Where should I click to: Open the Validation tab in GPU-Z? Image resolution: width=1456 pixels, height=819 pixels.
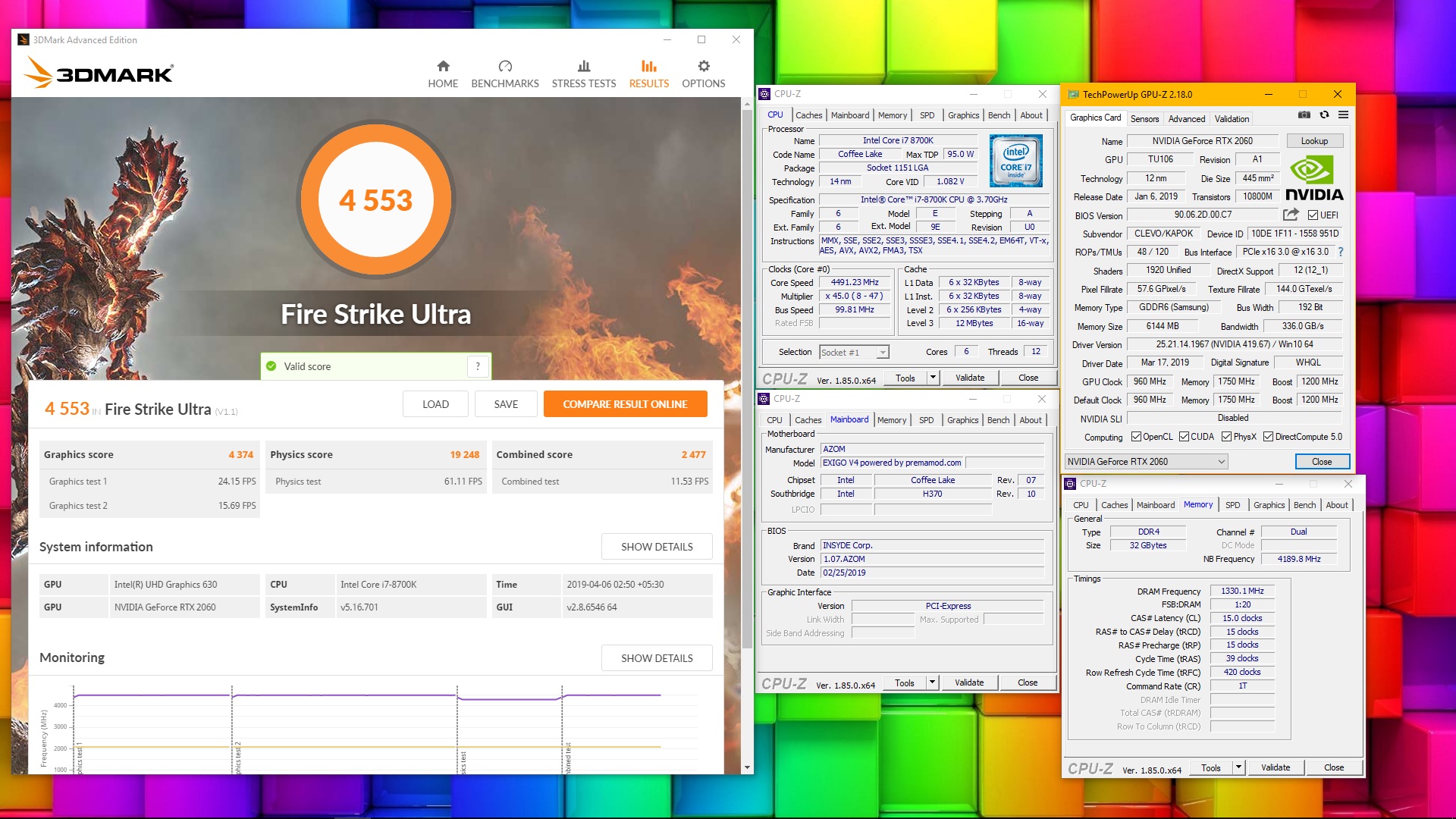tap(1231, 119)
